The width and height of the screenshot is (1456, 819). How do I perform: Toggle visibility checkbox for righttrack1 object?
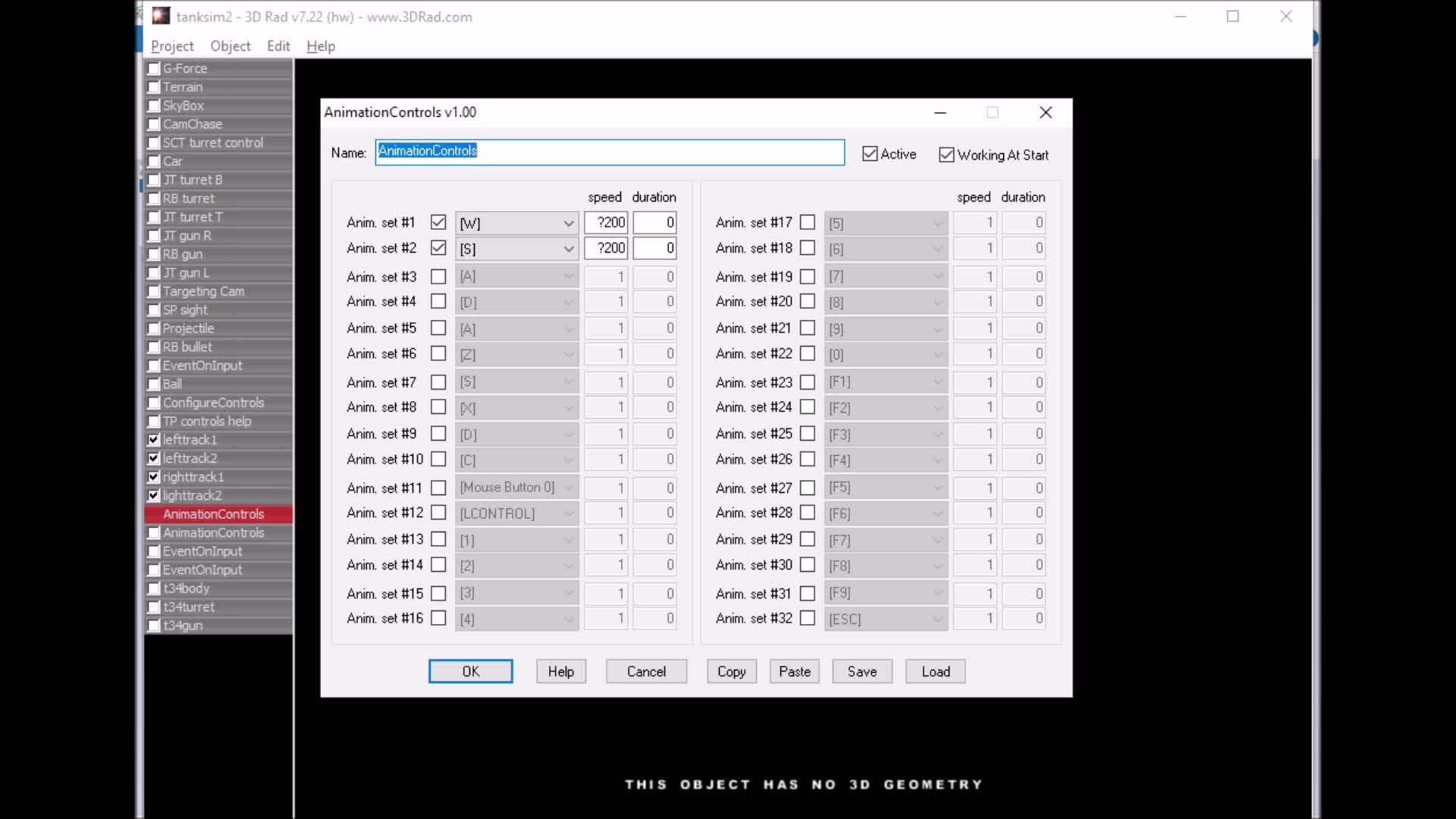click(154, 477)
